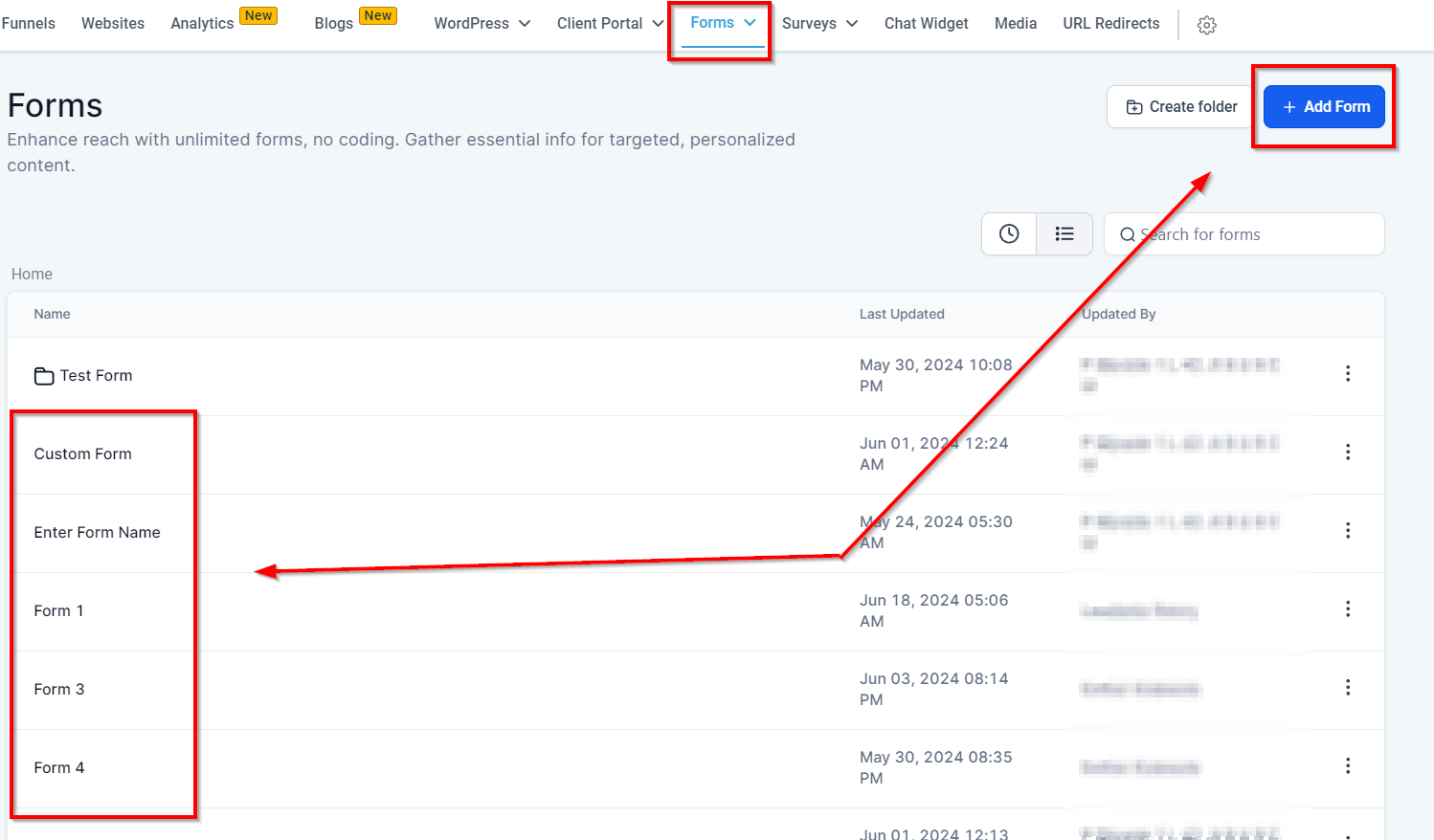Open the Media tab

point(1016,23)
